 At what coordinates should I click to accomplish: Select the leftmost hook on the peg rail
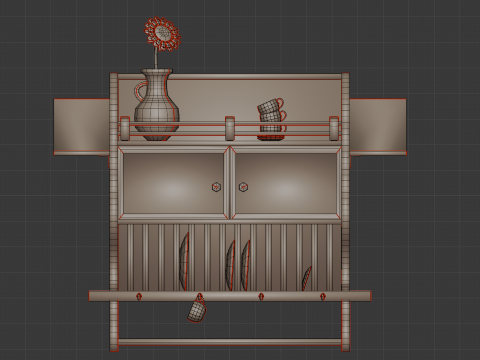[139, 296]
